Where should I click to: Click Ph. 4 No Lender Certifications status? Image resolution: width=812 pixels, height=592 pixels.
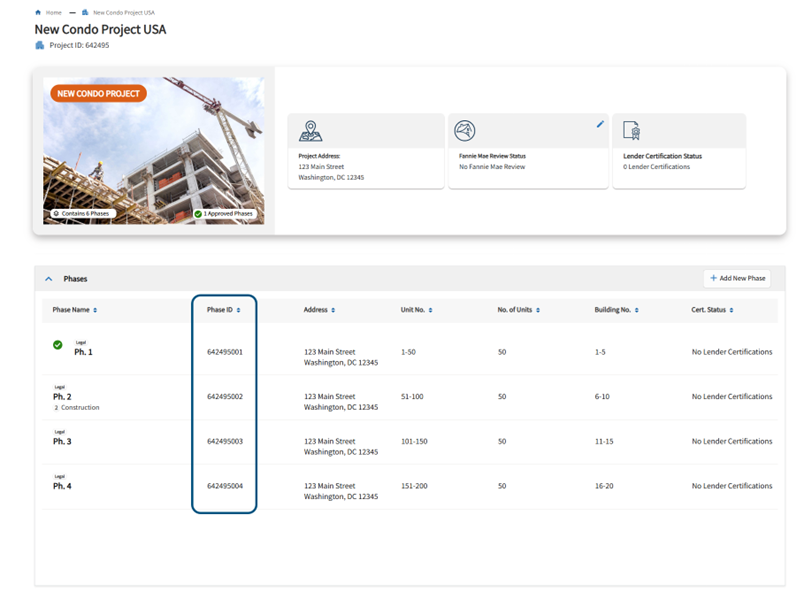click(732, 486)
